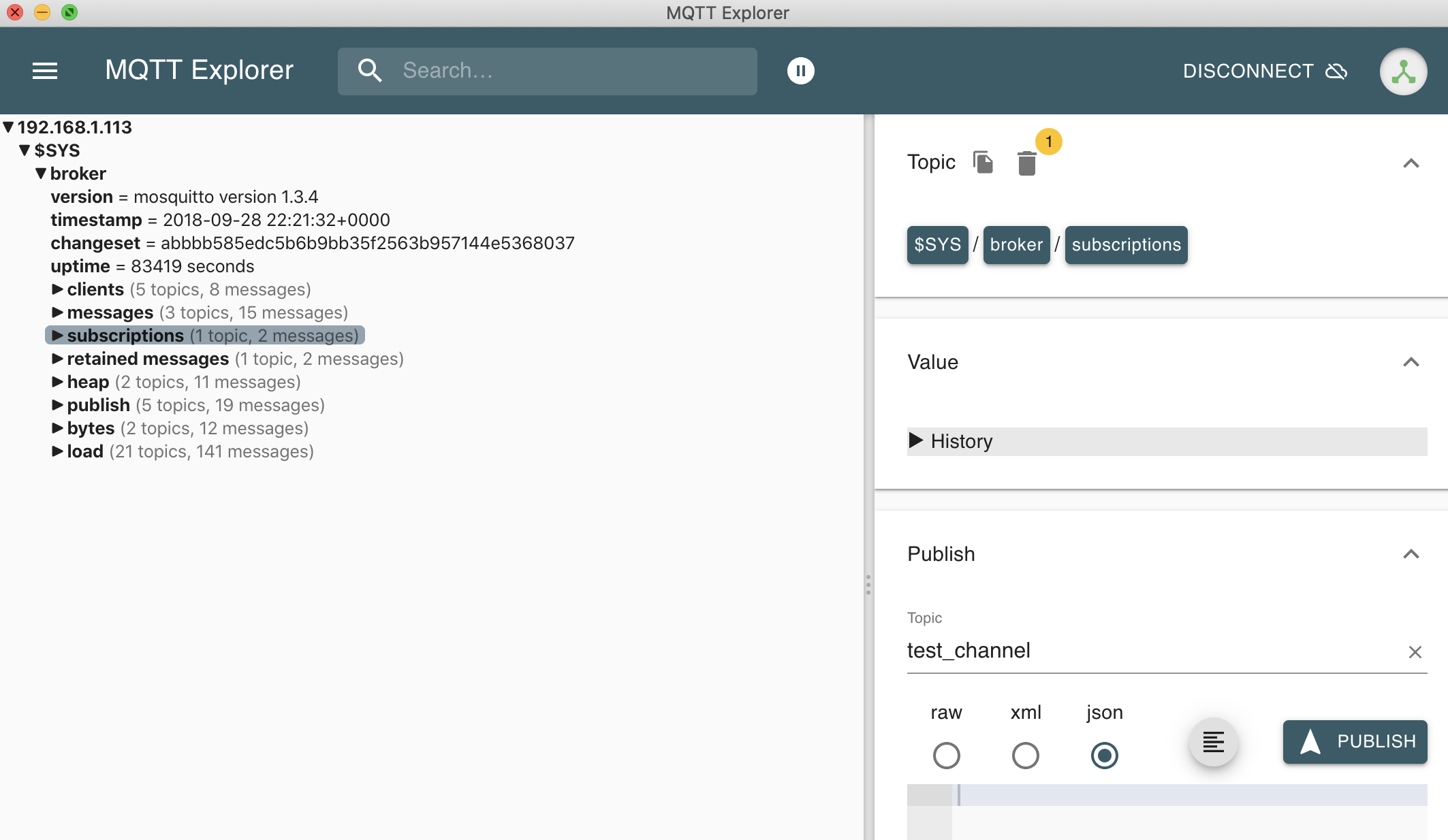Copy topic path to clipboard
The image size is (1448, 840).
click(983, 162)
